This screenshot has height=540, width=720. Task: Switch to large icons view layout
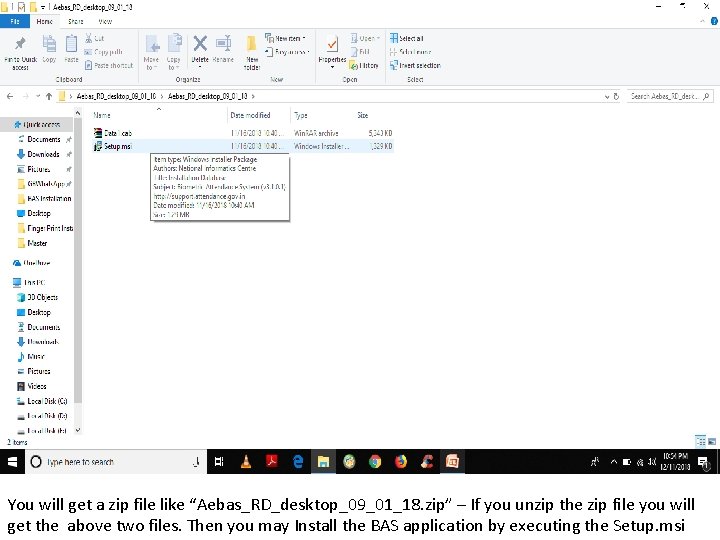(x=712, y=441)
